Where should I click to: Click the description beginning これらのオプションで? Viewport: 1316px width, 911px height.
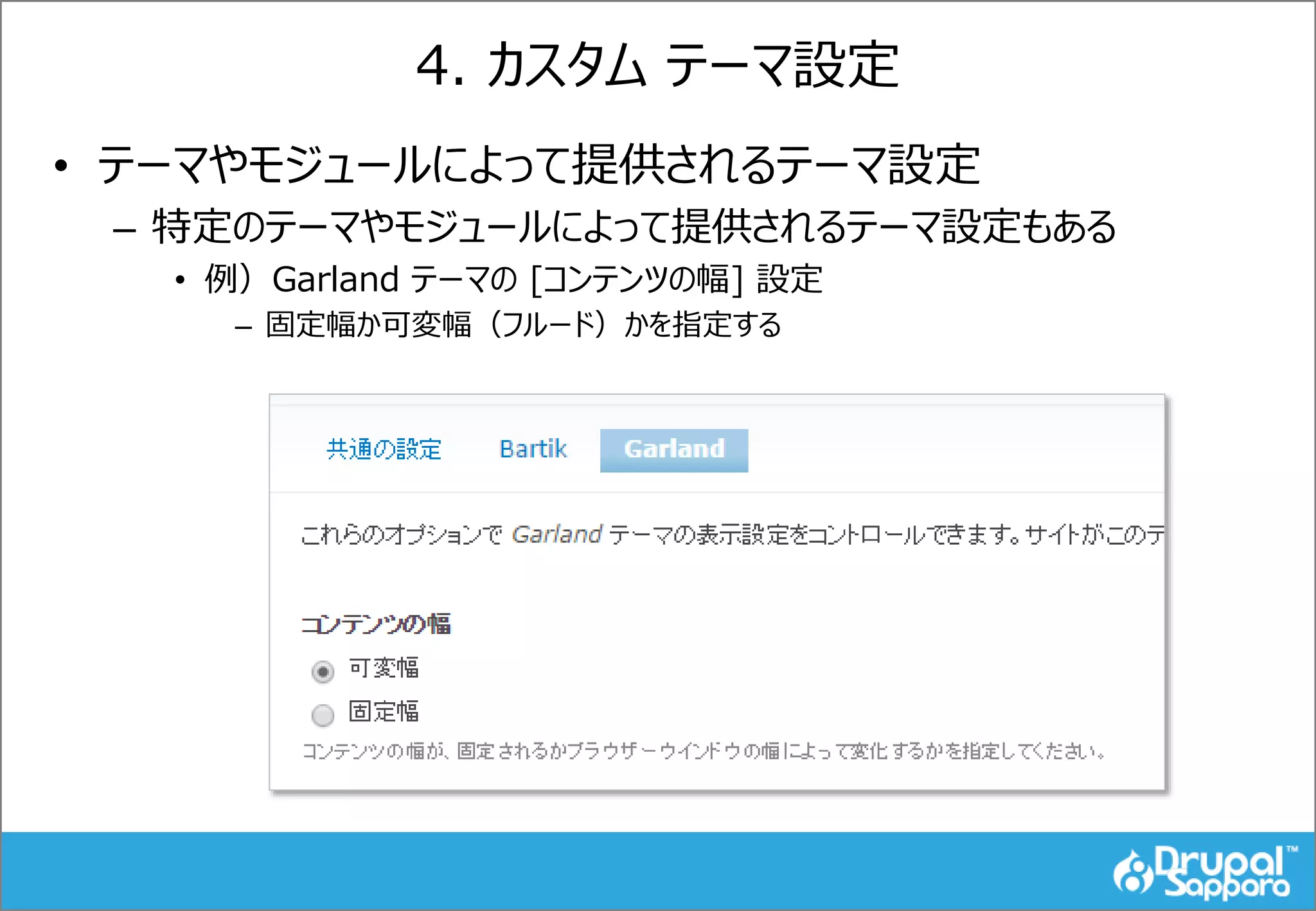pyautogui.click(x=733, y=535)
